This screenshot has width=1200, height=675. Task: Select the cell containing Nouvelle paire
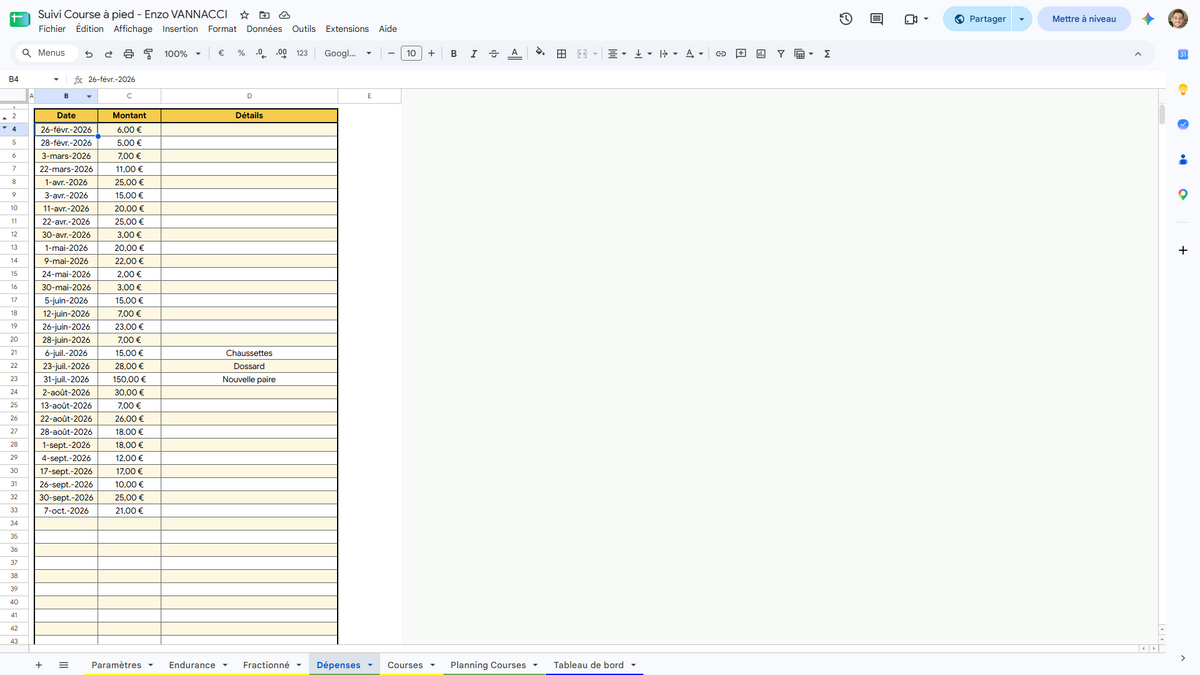point(249,379)
